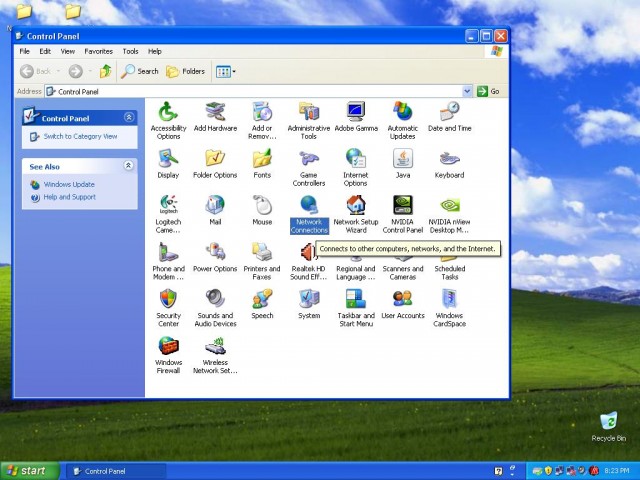Open Network Connections icon
This screenshot has height=480, width=640.
pos(309,205)
